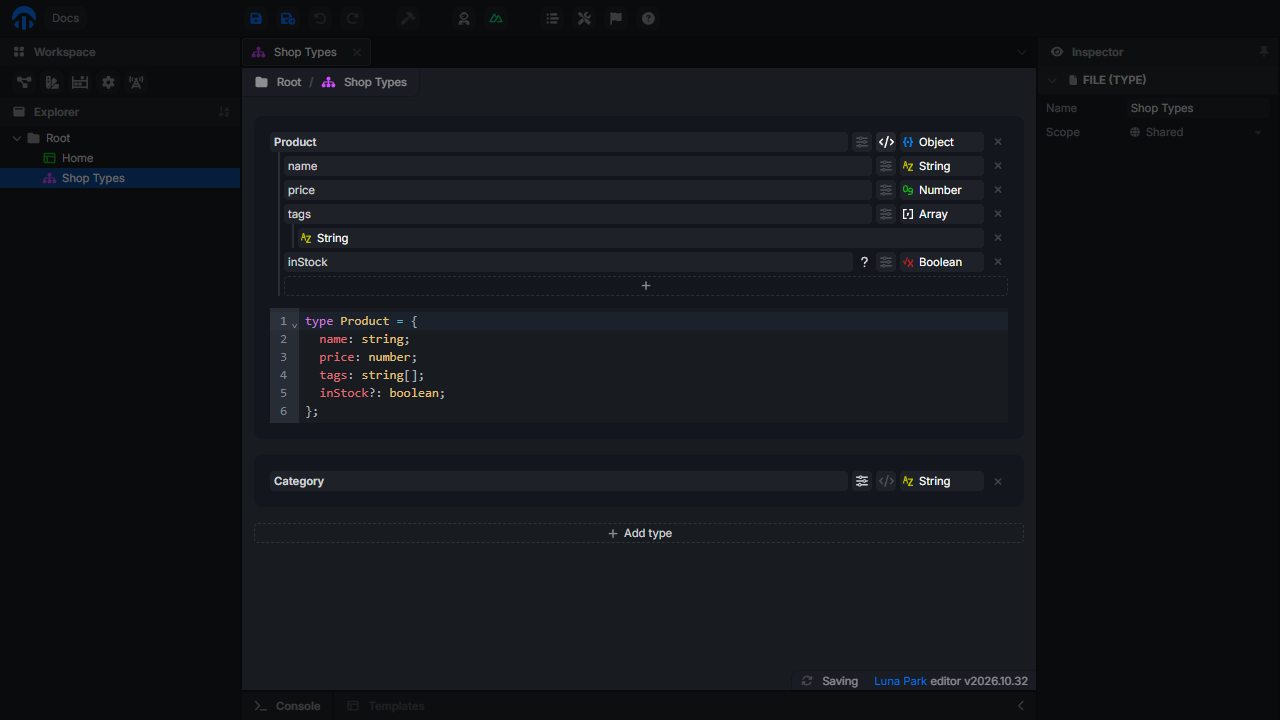The width and height of the screenshot is (1280, 720).
Task: Click the Save icon in the toolbar
Action: pos(256,18)
